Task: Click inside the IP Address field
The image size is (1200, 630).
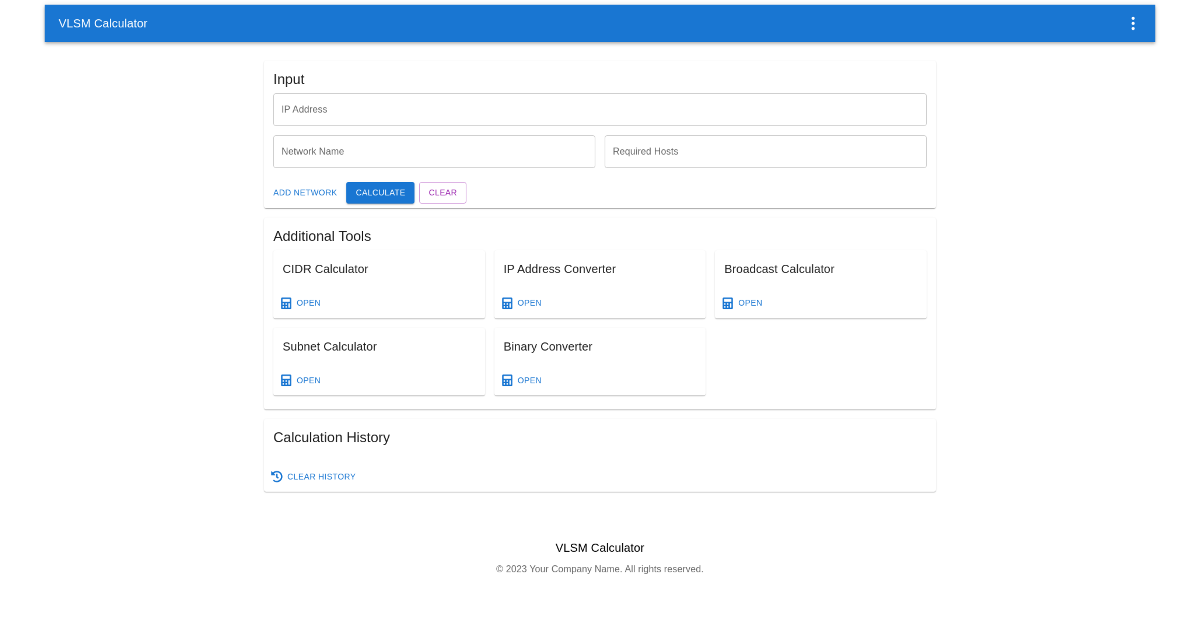Action: [x=600, y=109]
